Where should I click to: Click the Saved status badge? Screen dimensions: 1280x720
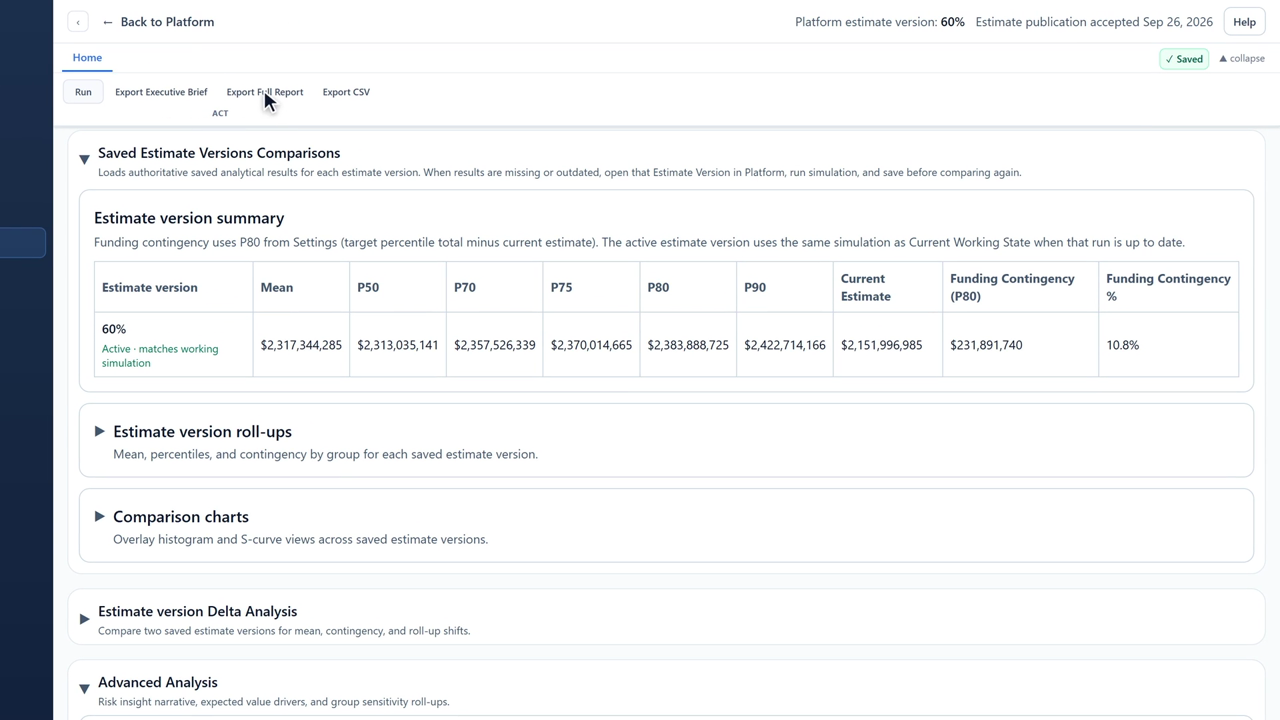(1184, 59)
